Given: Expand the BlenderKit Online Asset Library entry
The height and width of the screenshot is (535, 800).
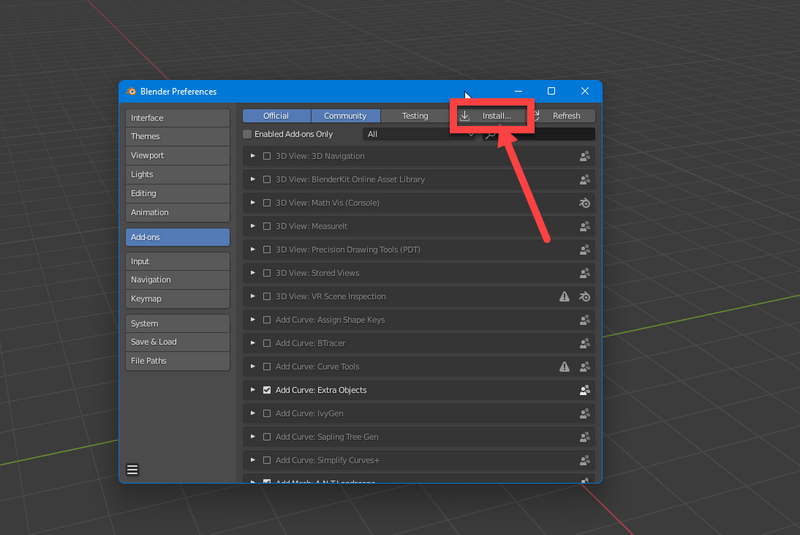Looking at the screenshot, I should 253,180.
